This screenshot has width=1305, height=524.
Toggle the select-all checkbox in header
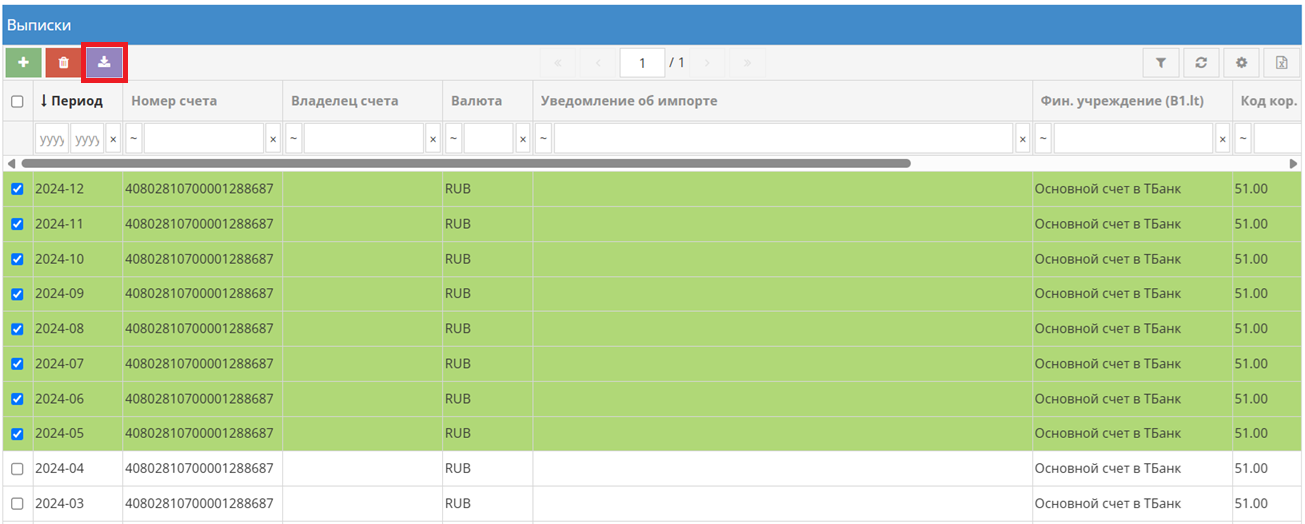(17, 101)
